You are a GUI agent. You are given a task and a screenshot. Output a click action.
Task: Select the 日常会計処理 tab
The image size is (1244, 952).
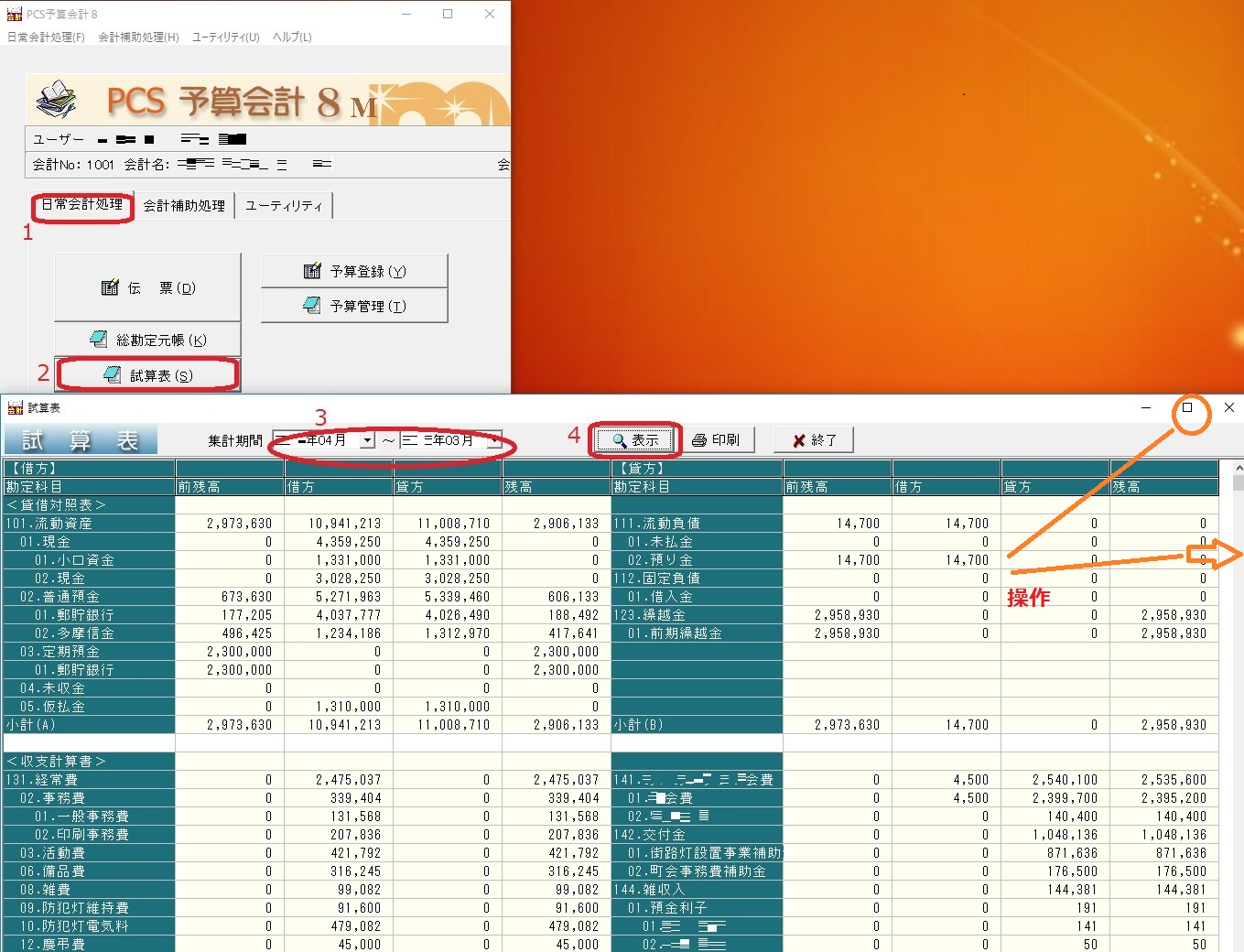click(x=82, y=205)
